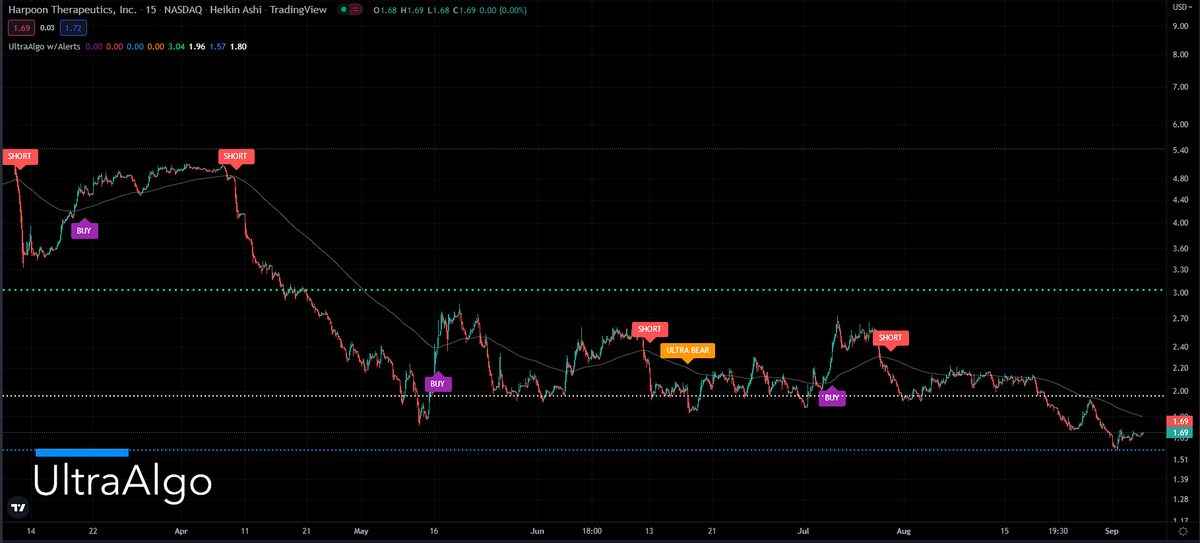Click the green market status indicator
This screenshot has height=543, width=1200.
pyautogui.click(x=345, y=10)
